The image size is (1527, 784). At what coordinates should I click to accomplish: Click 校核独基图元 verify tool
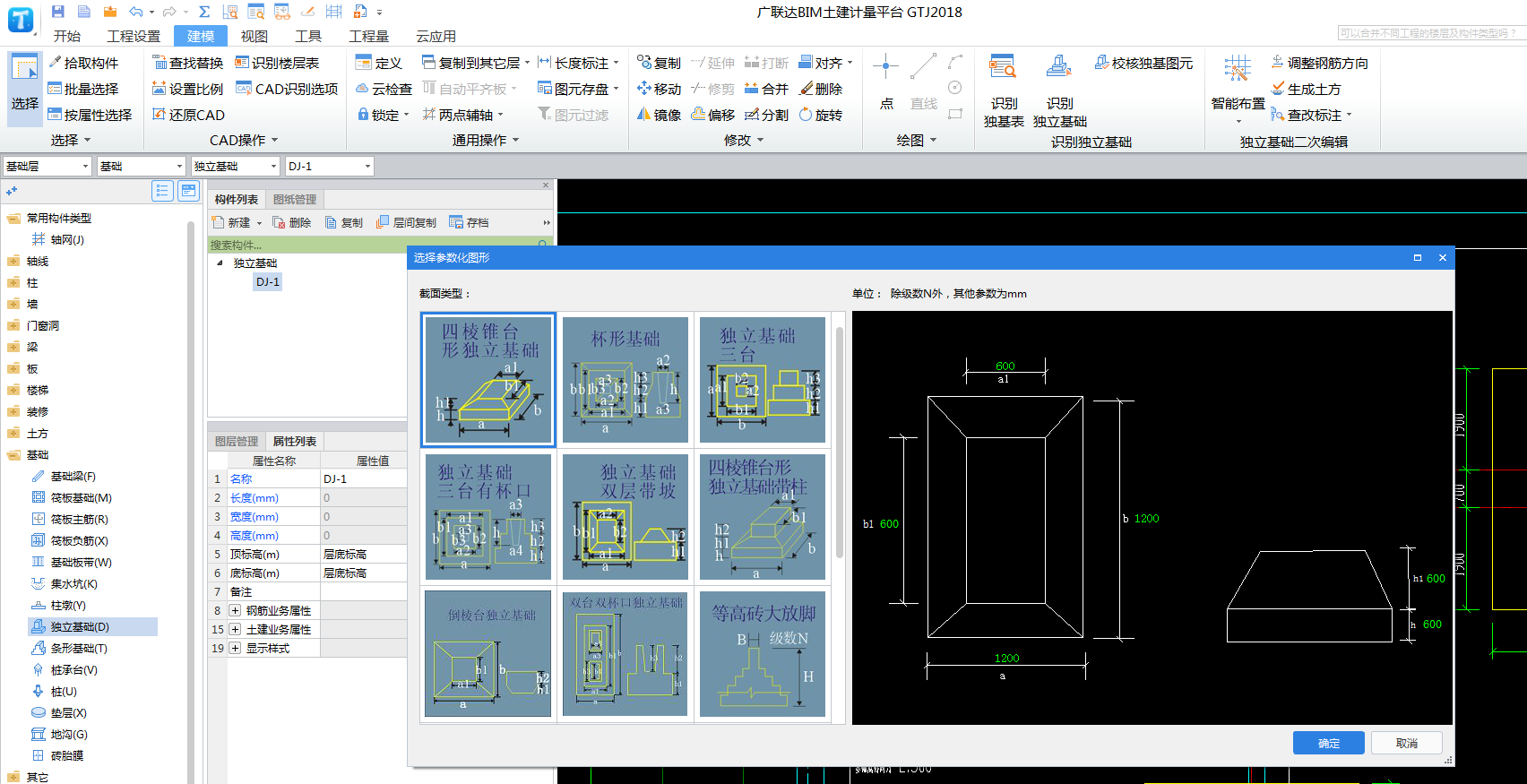1144,63
